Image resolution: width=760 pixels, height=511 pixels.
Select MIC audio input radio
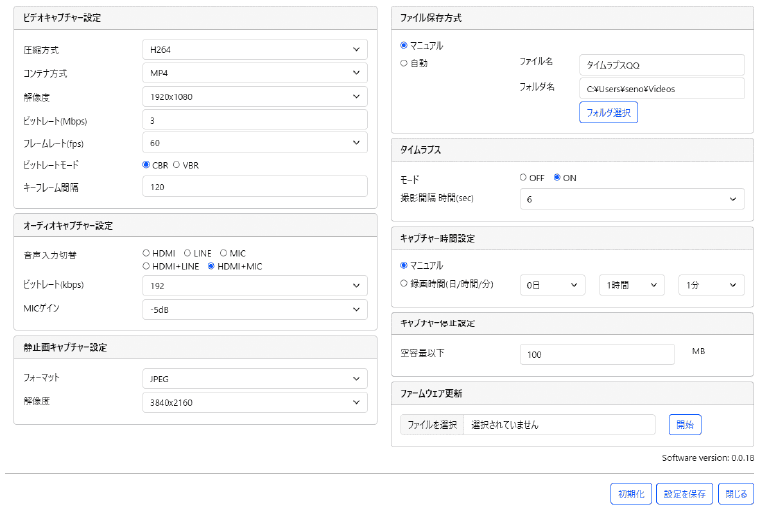[x=223, y=253]
